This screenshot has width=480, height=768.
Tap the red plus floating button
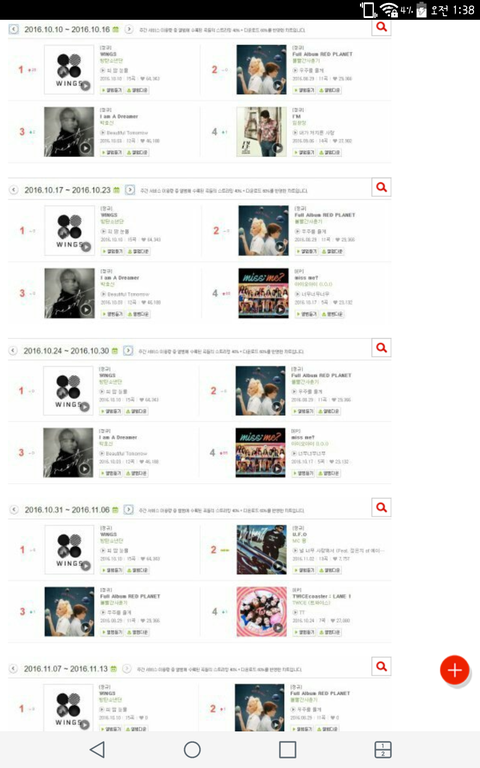click(x=455, y=670)
